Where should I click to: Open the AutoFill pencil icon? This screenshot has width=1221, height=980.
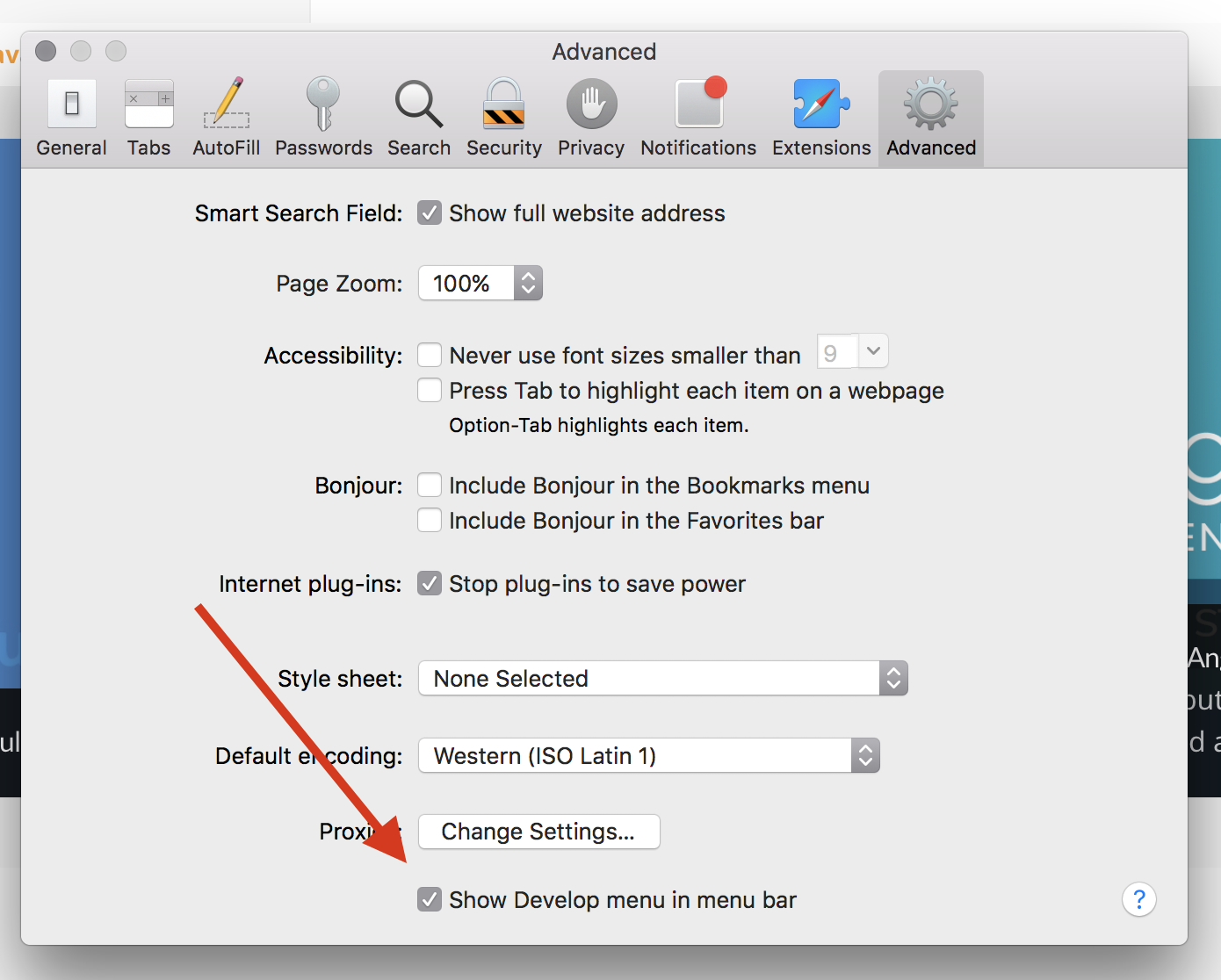tap(227, 119)
